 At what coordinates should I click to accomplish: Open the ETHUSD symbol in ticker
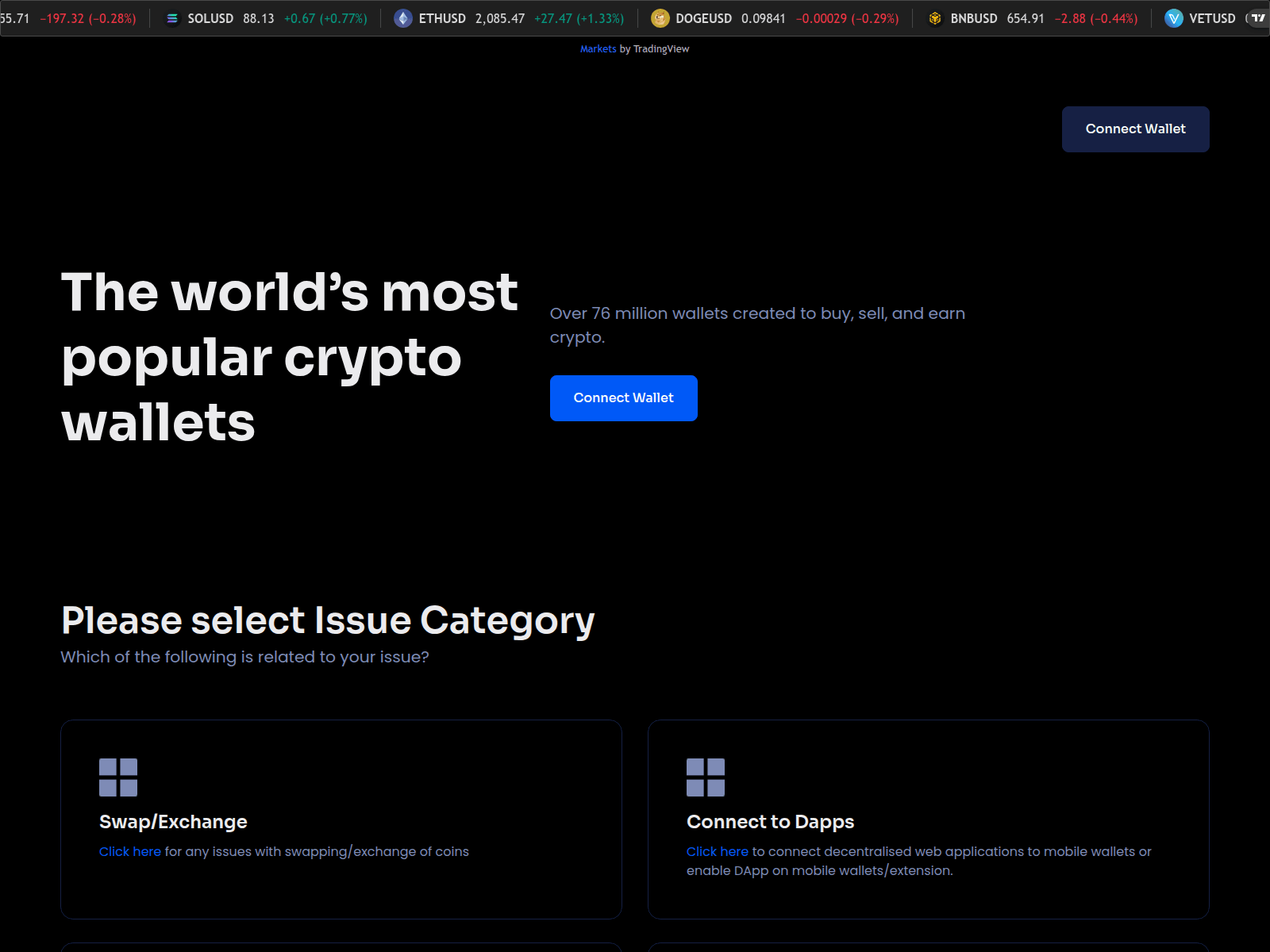pos(442,18)
